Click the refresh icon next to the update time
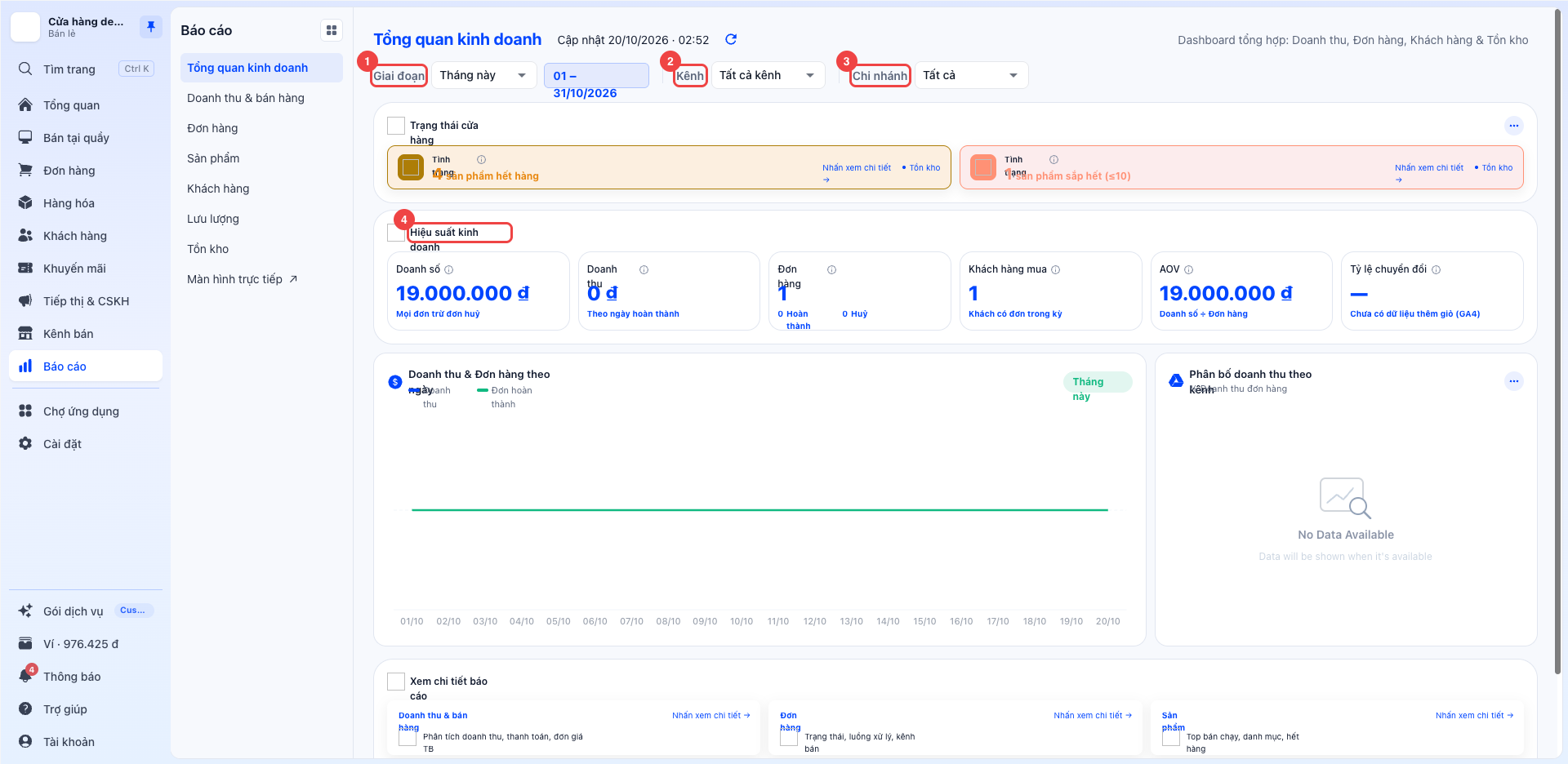This screenshot has height=764, width=1568. pyautogui.click(x=731, y=39)
